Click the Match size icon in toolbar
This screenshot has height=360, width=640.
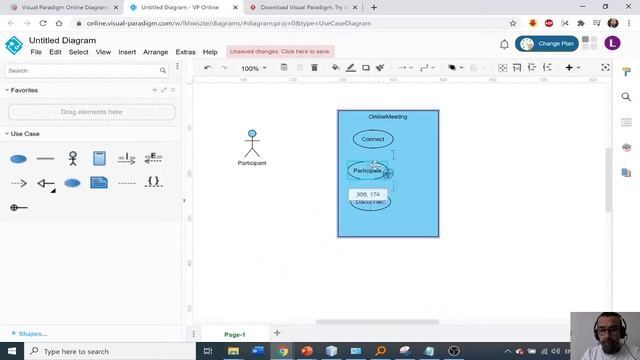[517, 68]
